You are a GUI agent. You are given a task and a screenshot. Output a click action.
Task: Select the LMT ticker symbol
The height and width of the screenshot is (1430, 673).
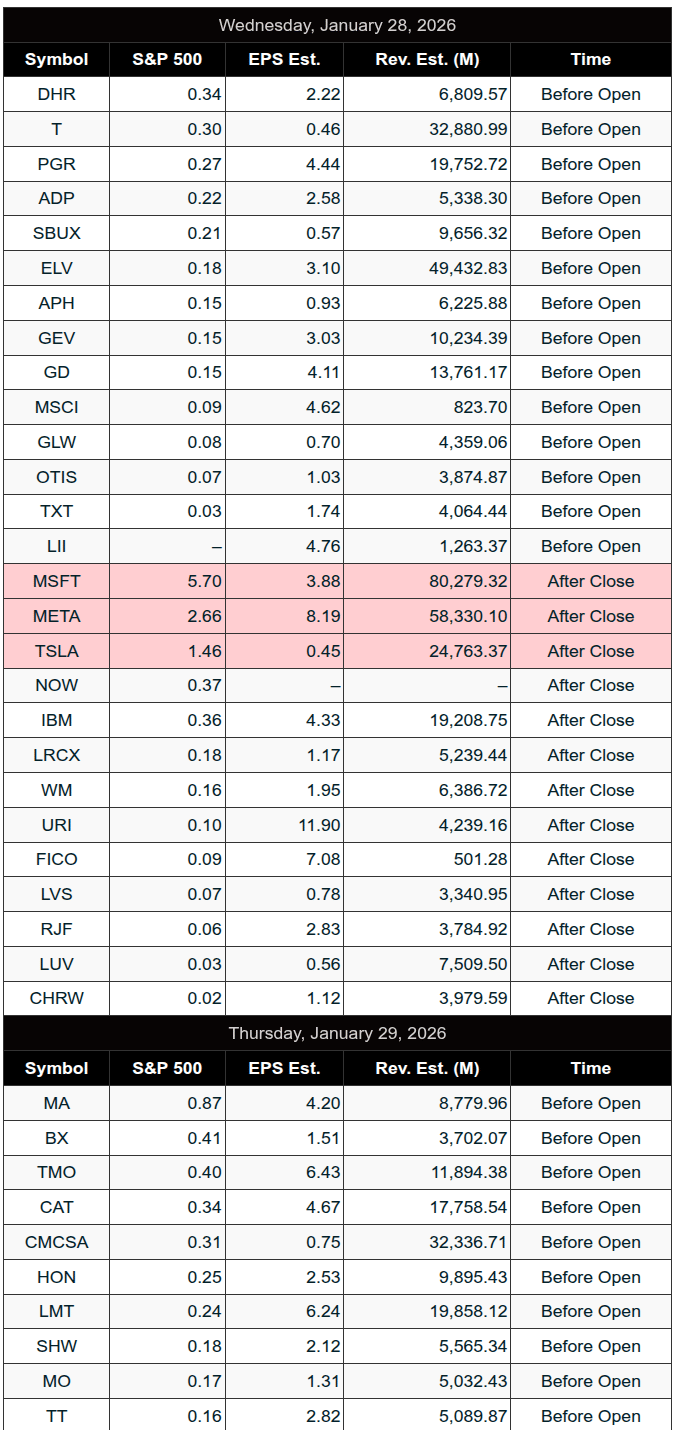56,1311
